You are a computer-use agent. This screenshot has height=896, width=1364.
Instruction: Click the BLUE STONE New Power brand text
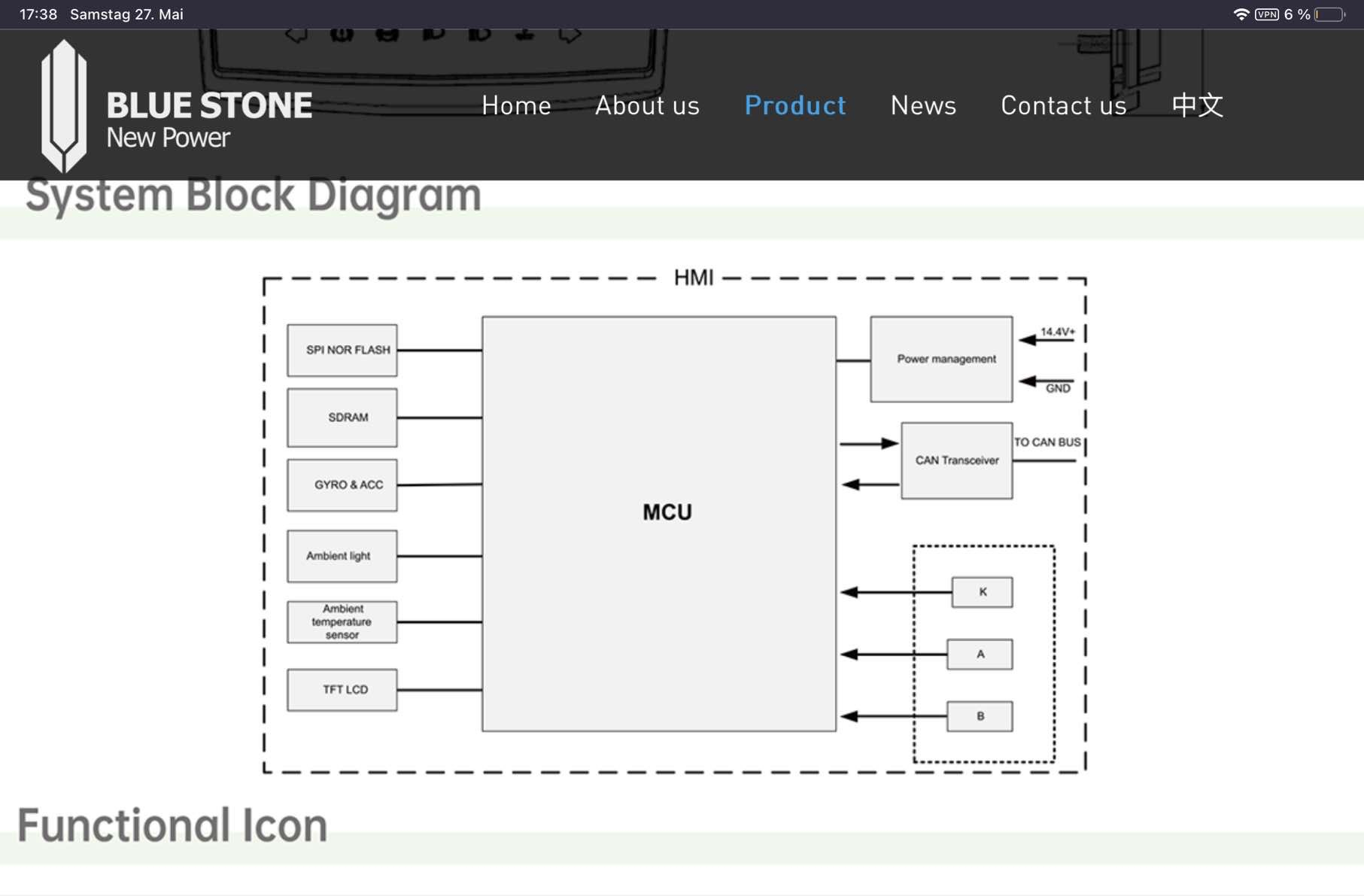click(x=208, y=119)
